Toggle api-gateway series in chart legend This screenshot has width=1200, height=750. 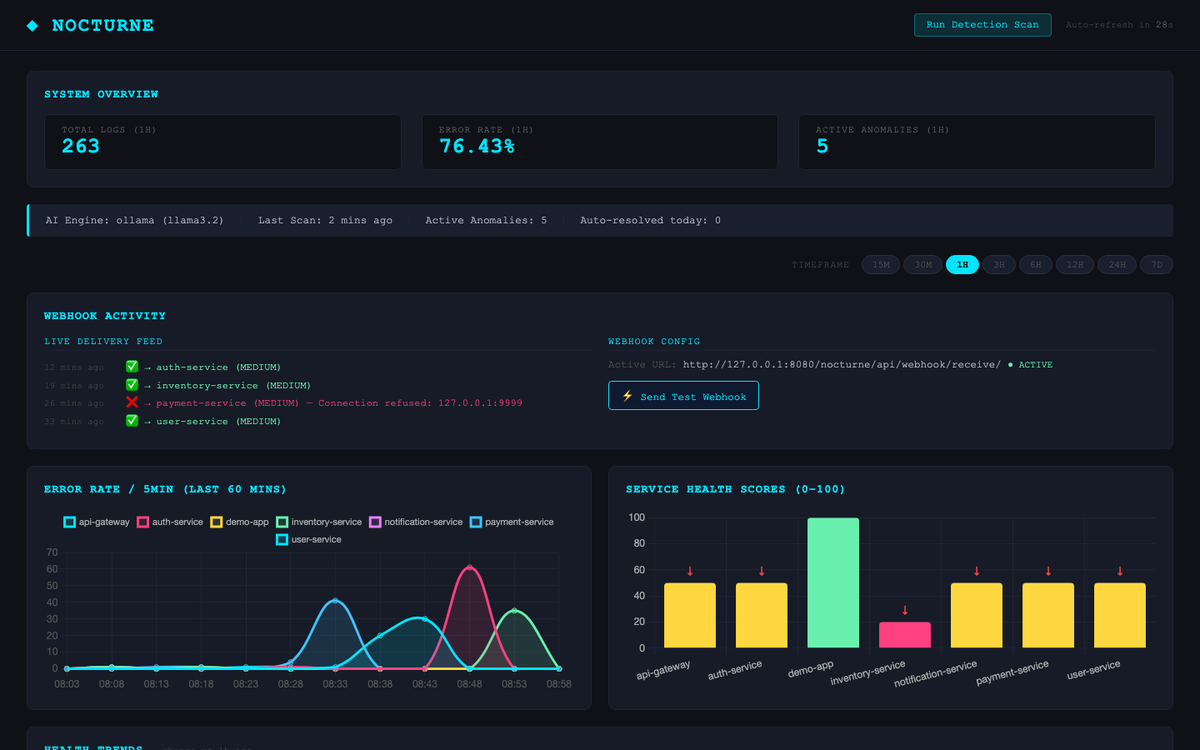click(x=97, y=522)
